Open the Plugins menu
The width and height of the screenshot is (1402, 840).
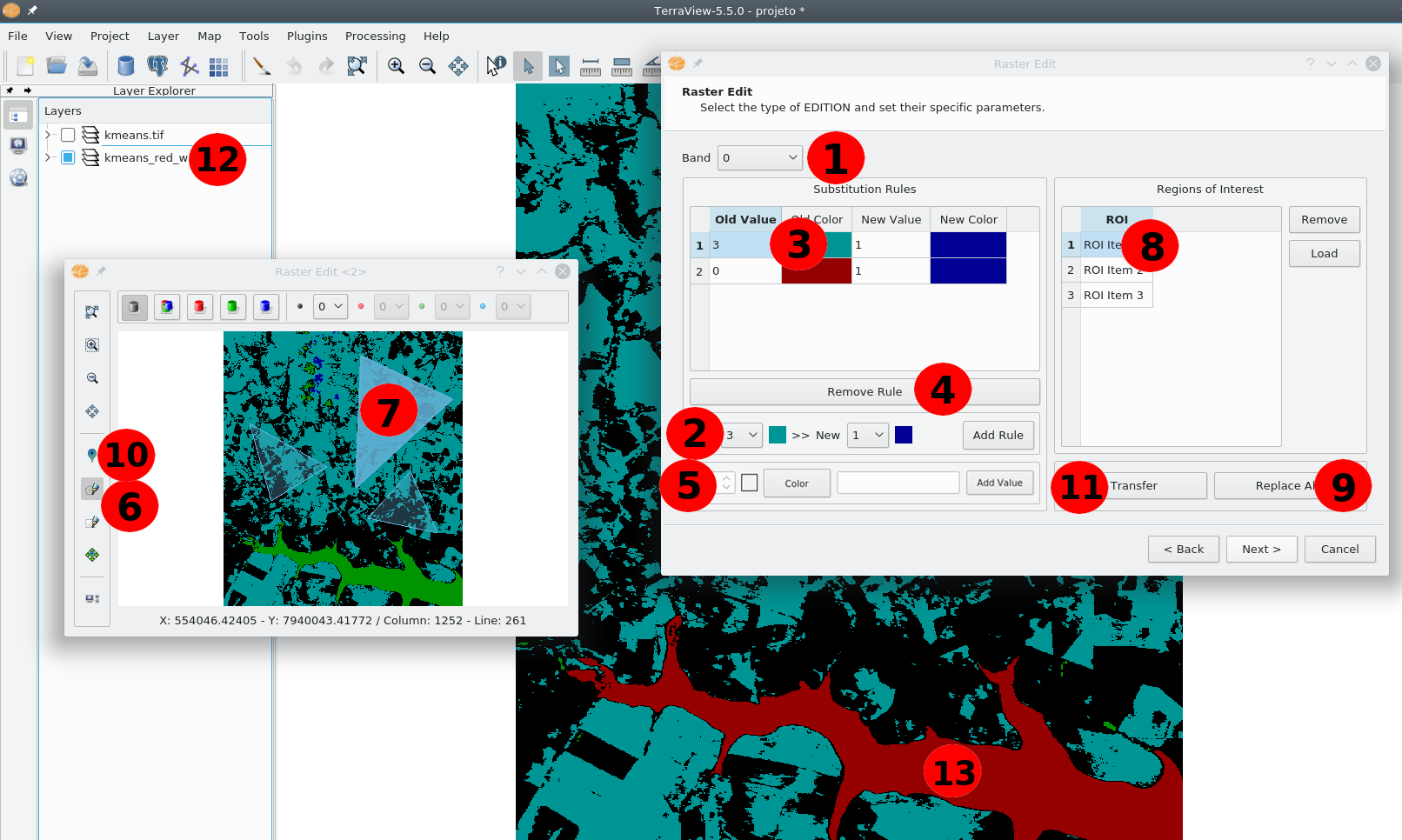pos(307,36)
